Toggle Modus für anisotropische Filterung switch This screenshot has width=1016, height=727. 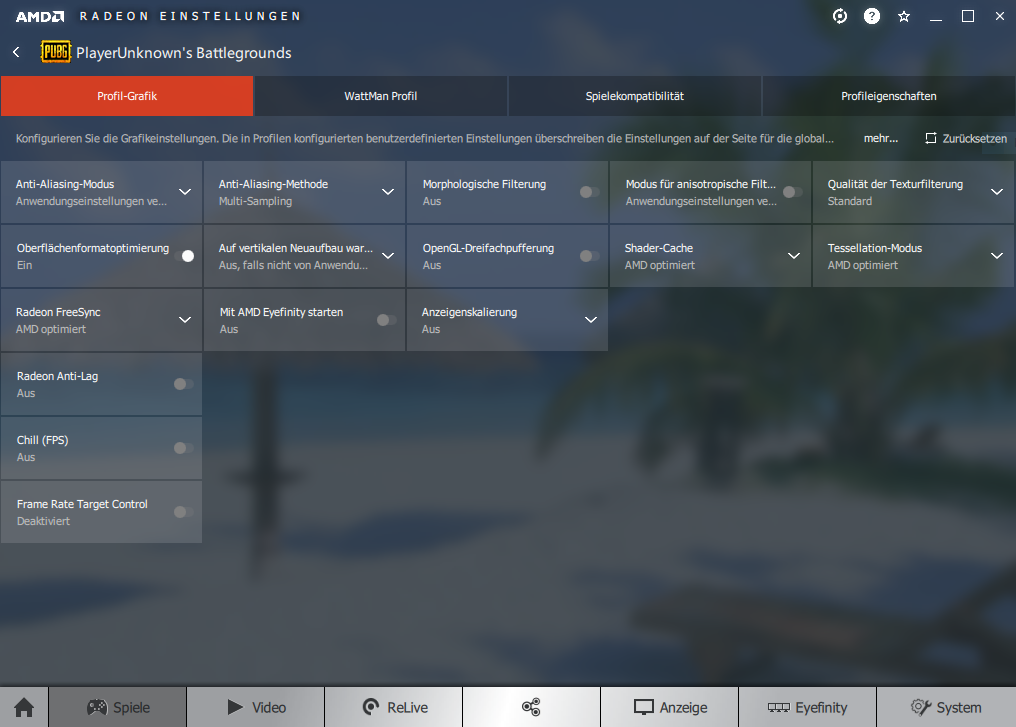[x=792, y=192]
